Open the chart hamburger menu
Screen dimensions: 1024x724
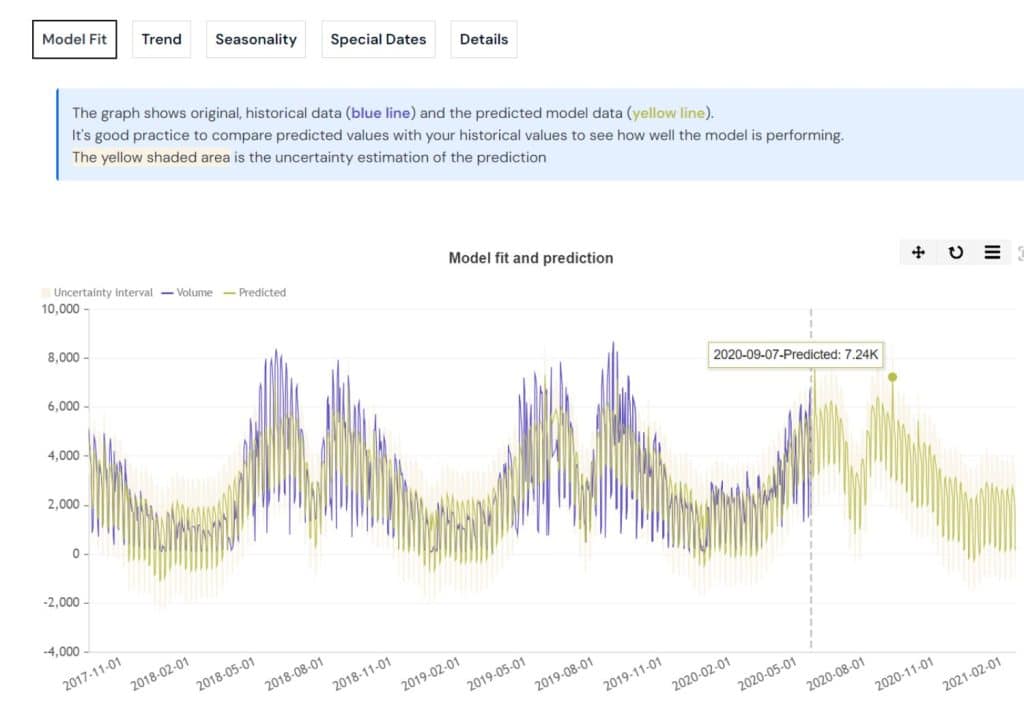pos(992,253)
